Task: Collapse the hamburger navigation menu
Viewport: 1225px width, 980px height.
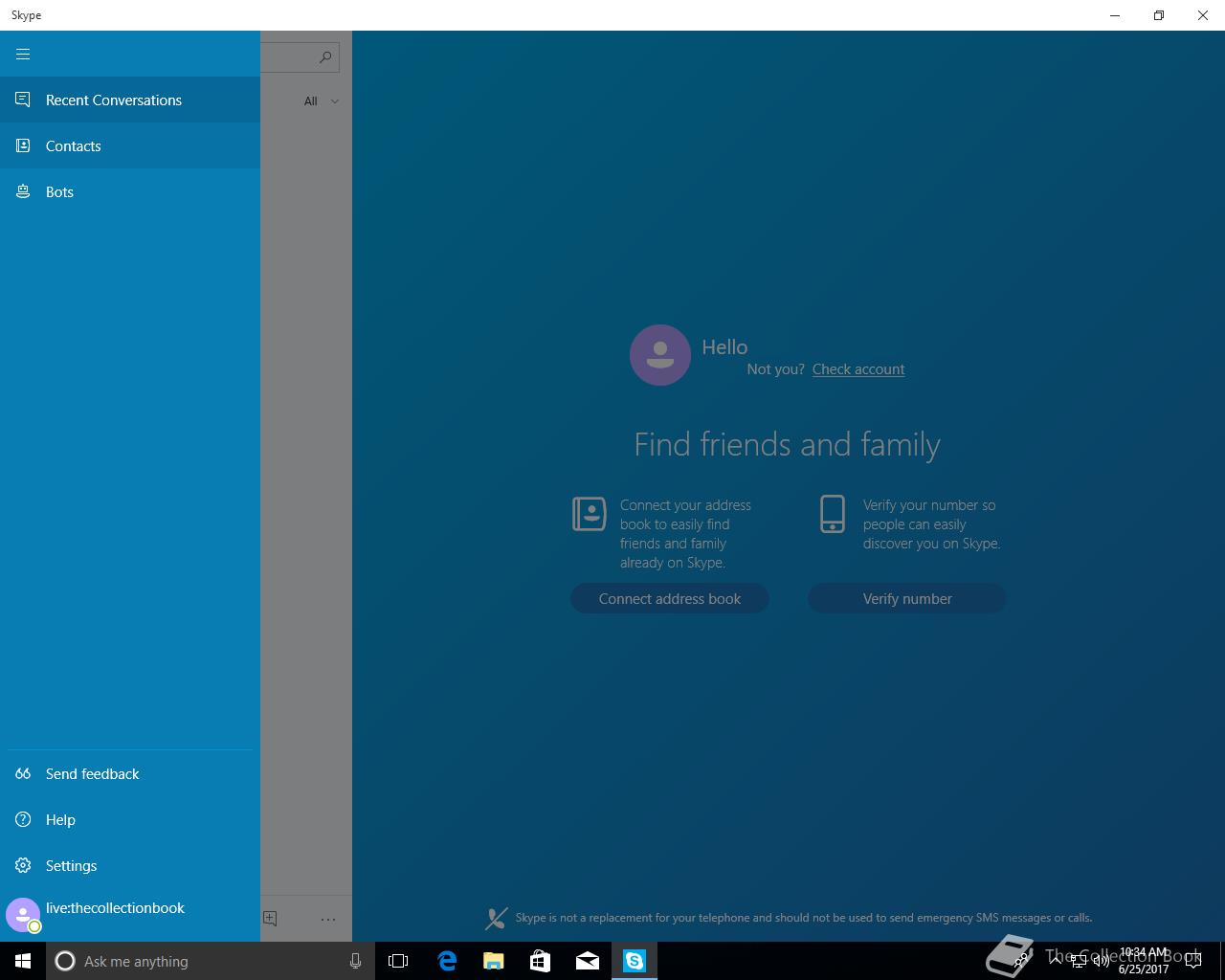Action: [x=23, y=54]
